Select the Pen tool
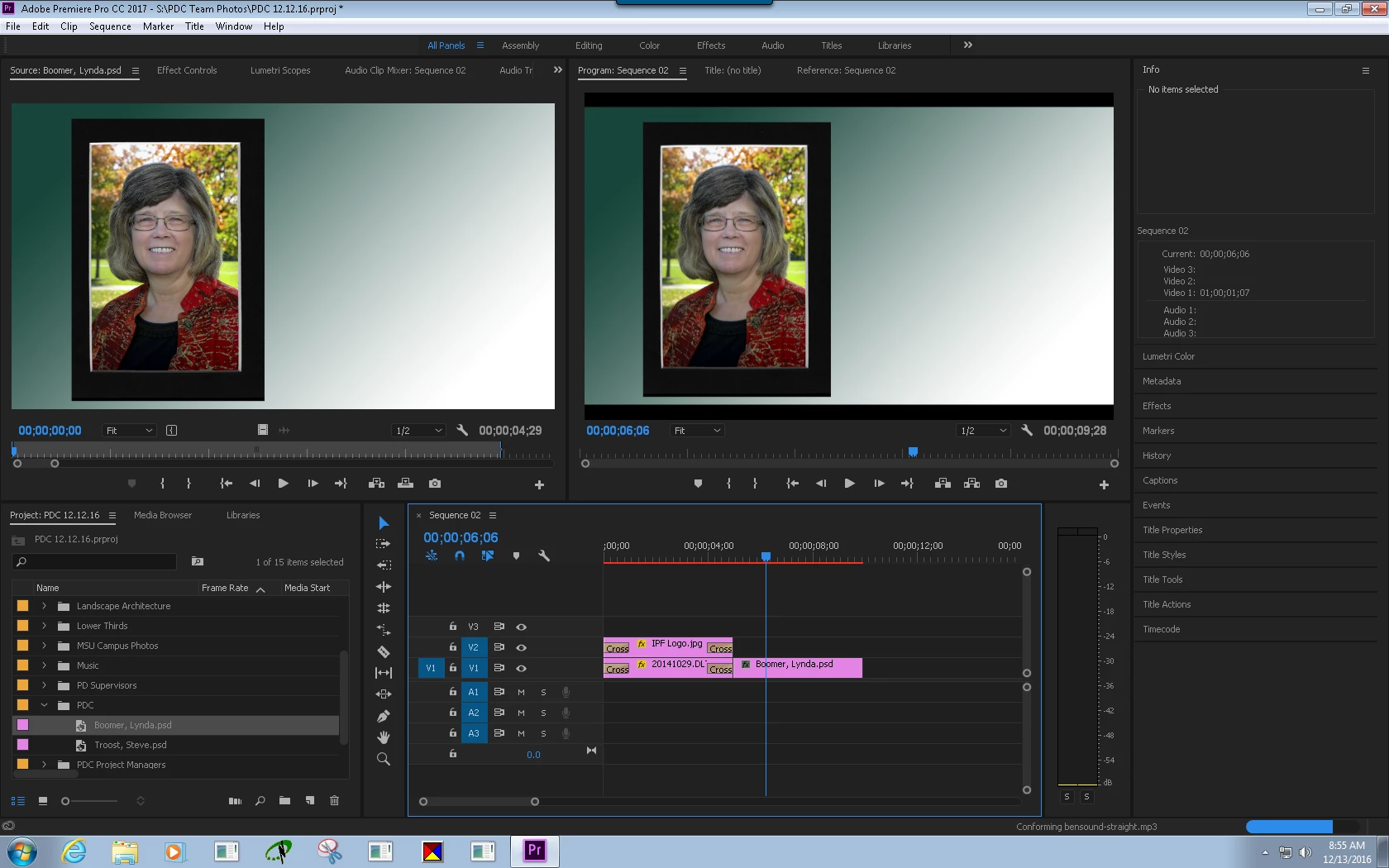The width and height of the screenshot is (1389, 868). 384,716
